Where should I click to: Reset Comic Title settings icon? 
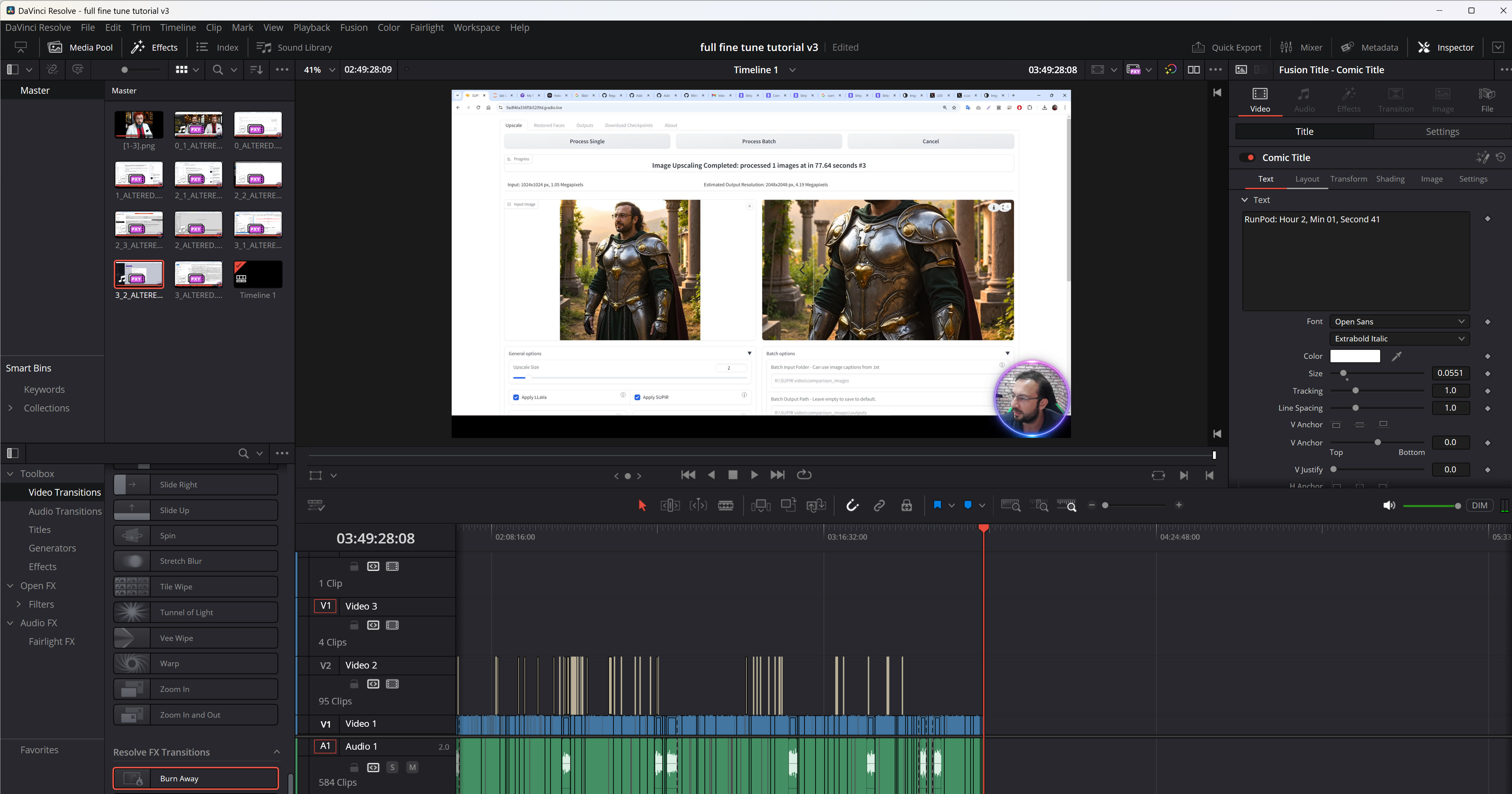(x=1501, y=157)
